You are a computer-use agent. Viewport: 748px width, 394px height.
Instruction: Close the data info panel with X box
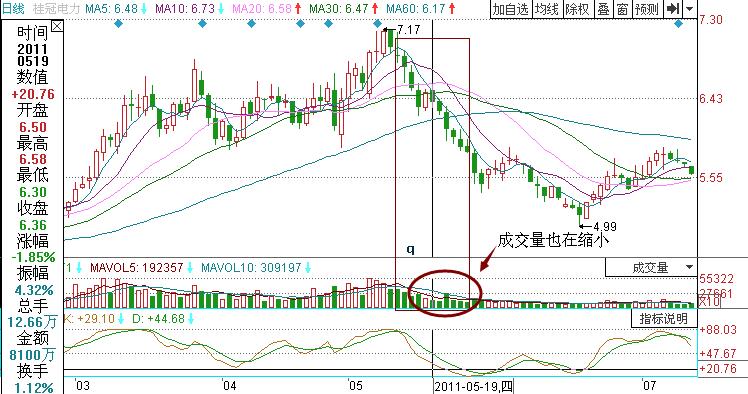coord(57,27)
